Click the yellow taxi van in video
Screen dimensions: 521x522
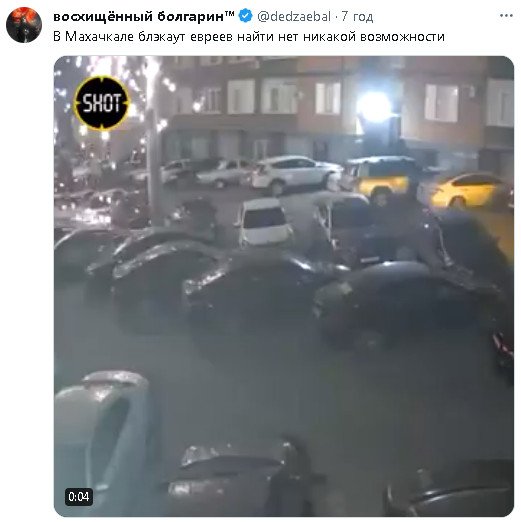tap(377, 177)
